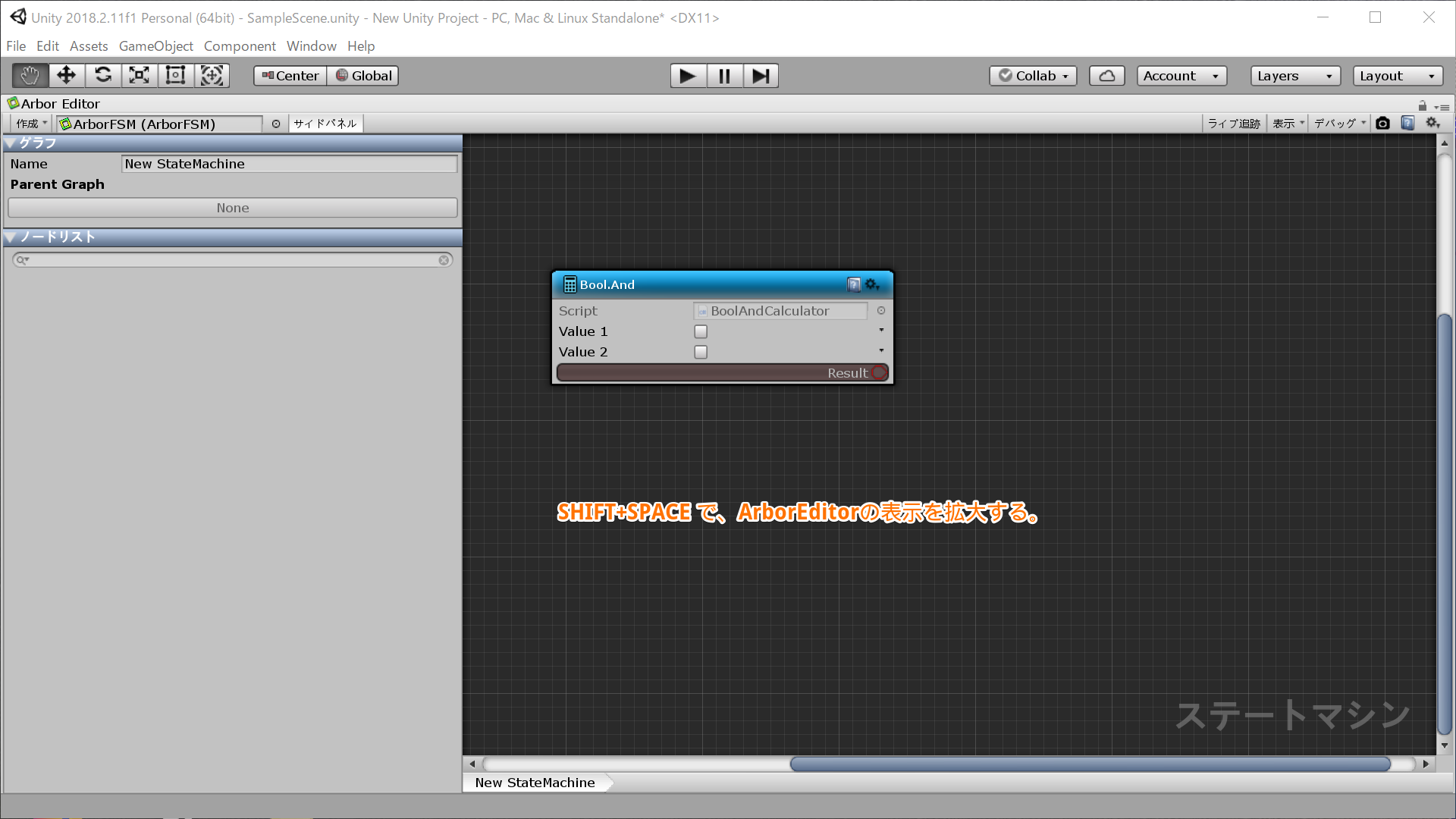
Task: Select the Move tool in the toolbar
Action: pos(66,75)
